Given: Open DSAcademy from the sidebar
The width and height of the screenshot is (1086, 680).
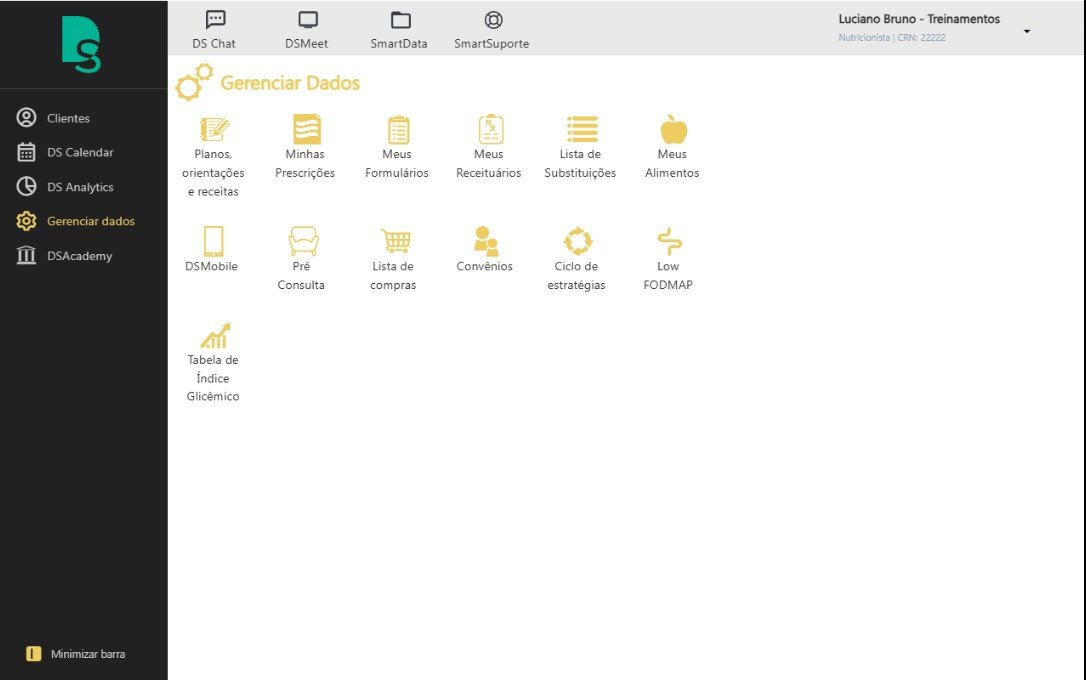Looking at the screenshot, I should pyautogui.click(x=64, y=256).
